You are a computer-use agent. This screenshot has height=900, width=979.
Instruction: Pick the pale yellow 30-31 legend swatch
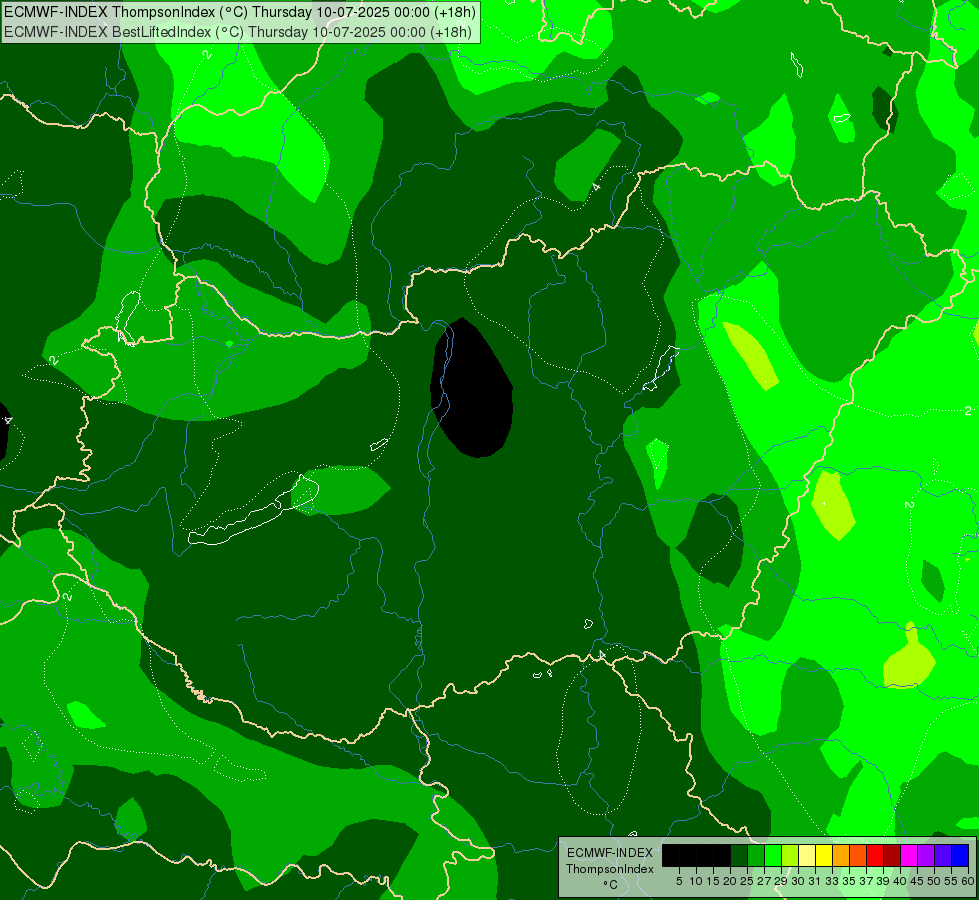pyautogui.click(x=807, y=855)
